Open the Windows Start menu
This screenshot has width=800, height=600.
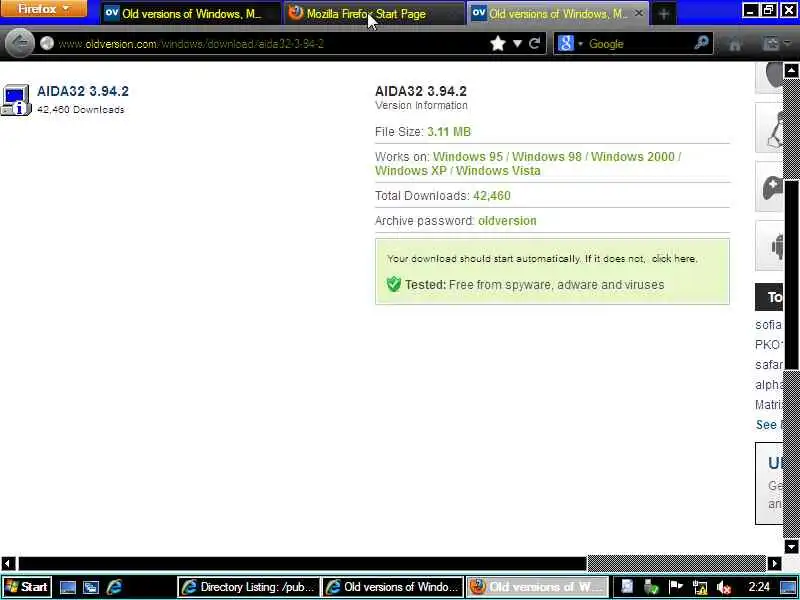26,587
